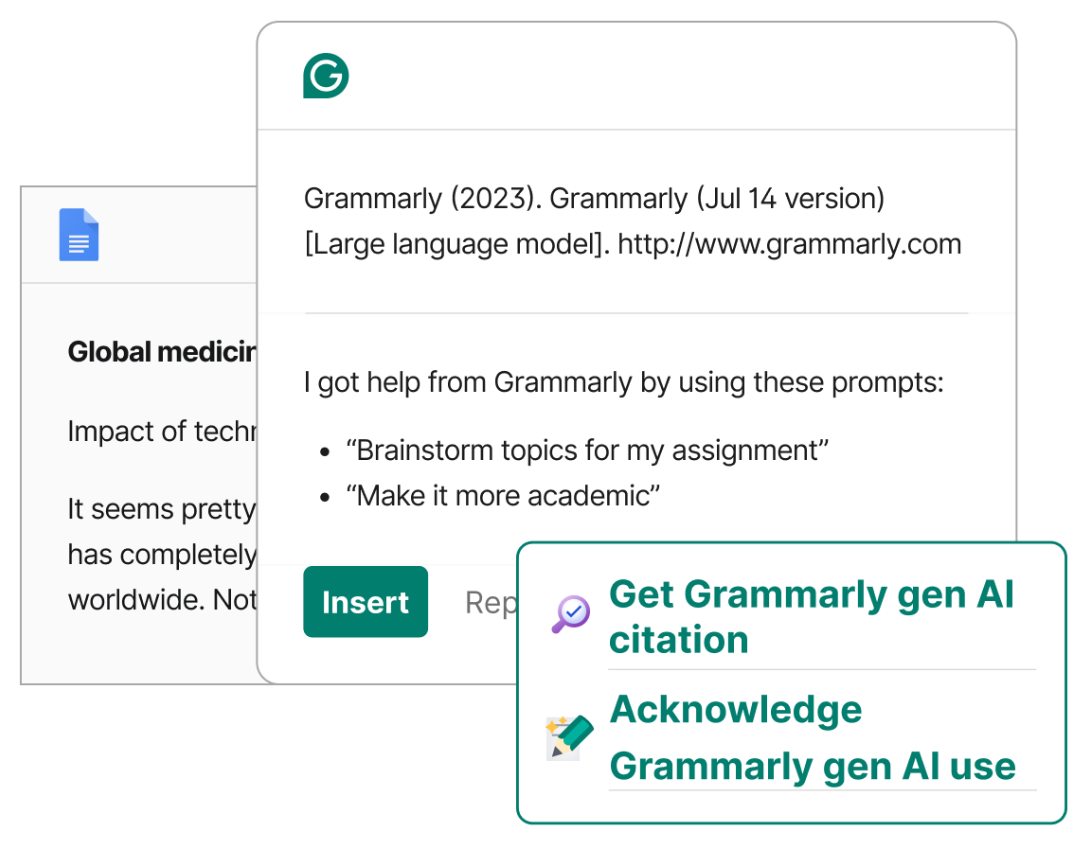Click the partially hidden "Rep" option beside Insert

point(490,603)
